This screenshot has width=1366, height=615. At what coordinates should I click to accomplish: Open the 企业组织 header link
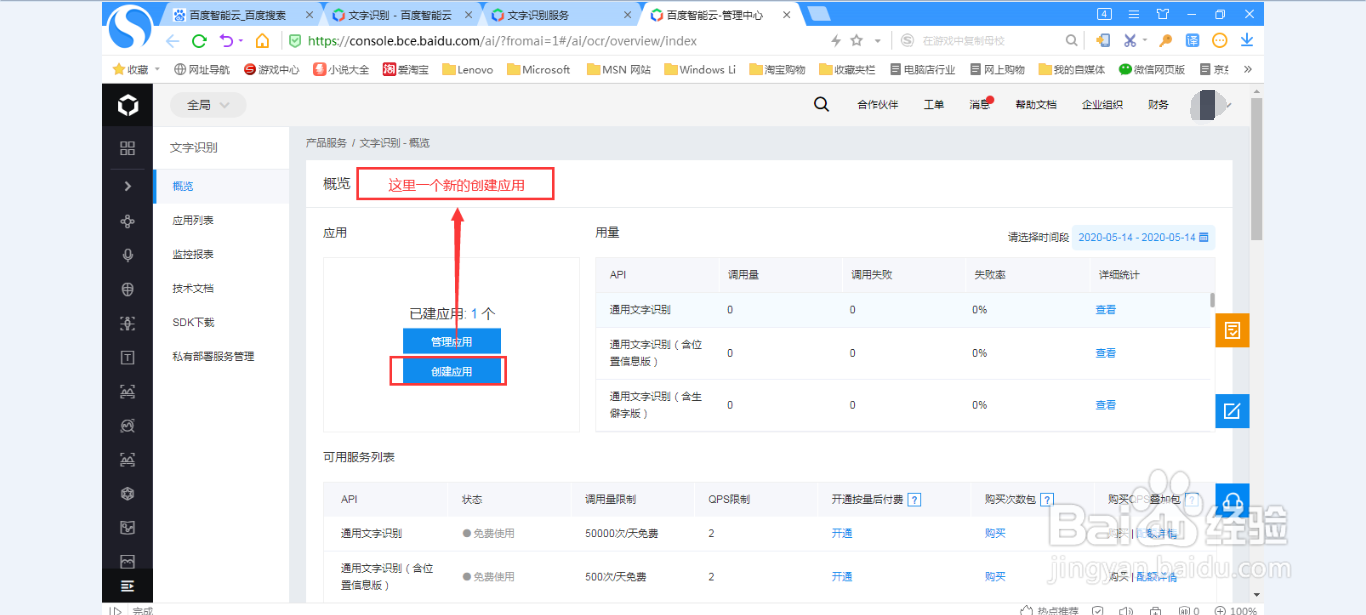point(1102,105)
